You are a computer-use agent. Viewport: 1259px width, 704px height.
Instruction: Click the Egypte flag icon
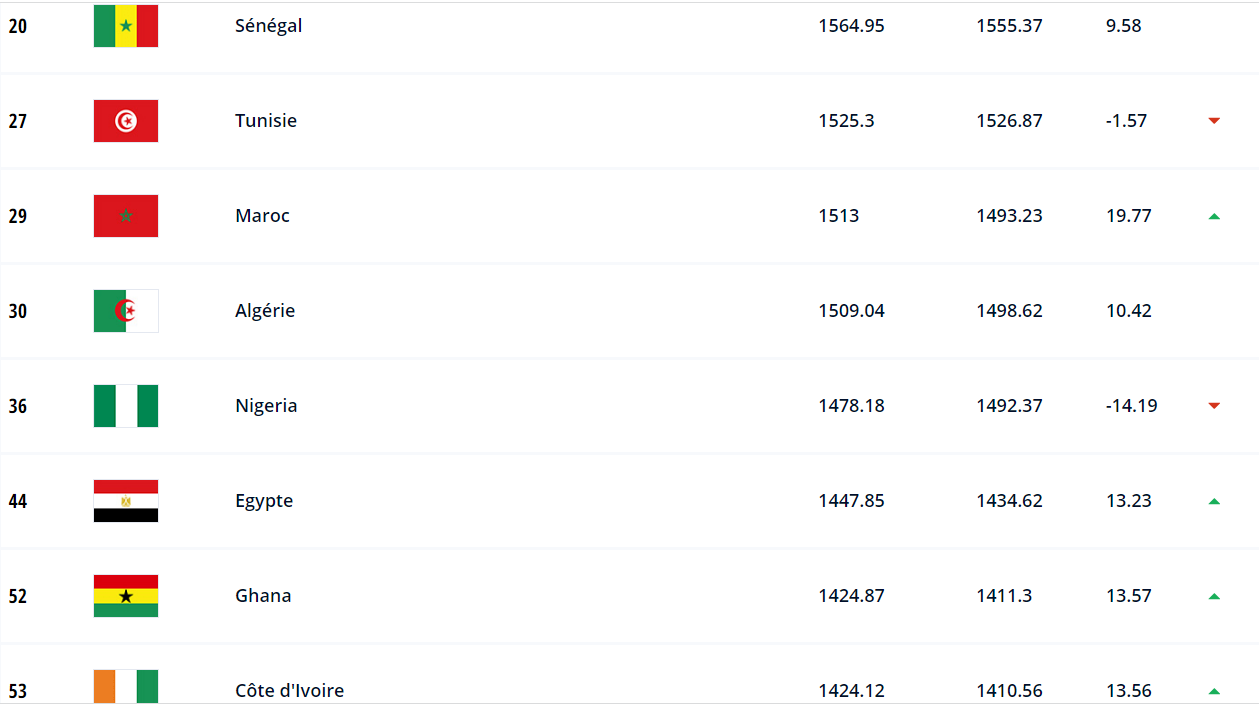126,501
